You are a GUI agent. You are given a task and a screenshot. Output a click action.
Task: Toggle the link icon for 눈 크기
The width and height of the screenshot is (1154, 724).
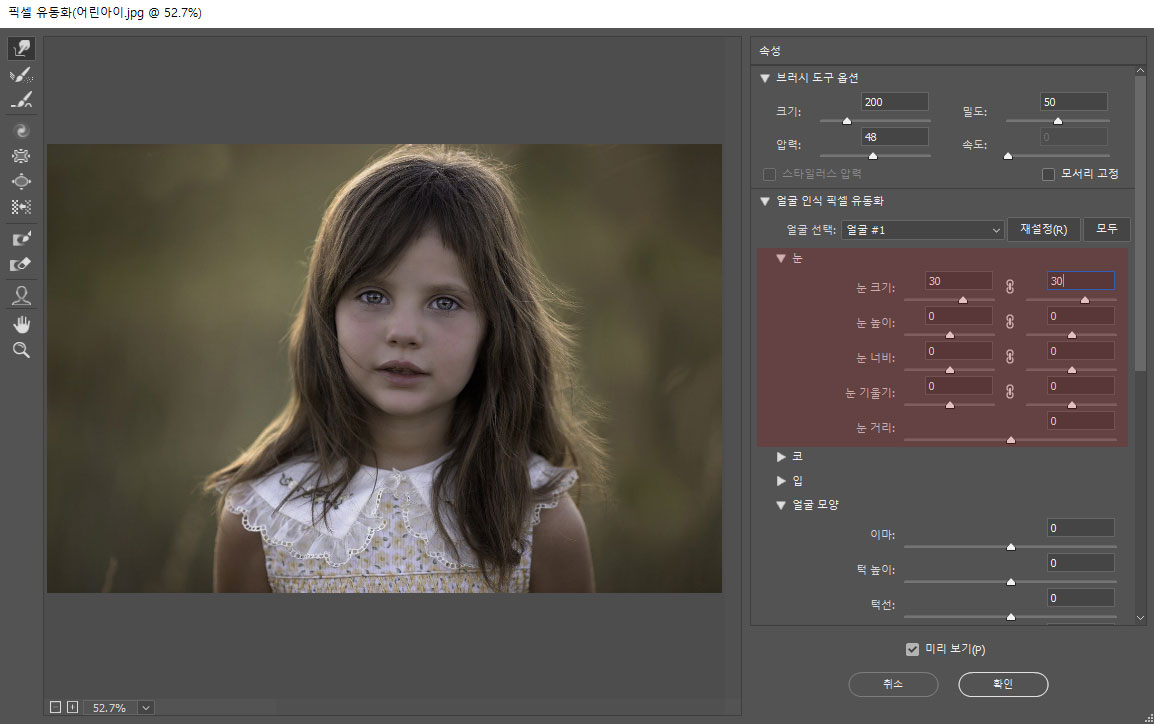click(x=1010, y=286)
